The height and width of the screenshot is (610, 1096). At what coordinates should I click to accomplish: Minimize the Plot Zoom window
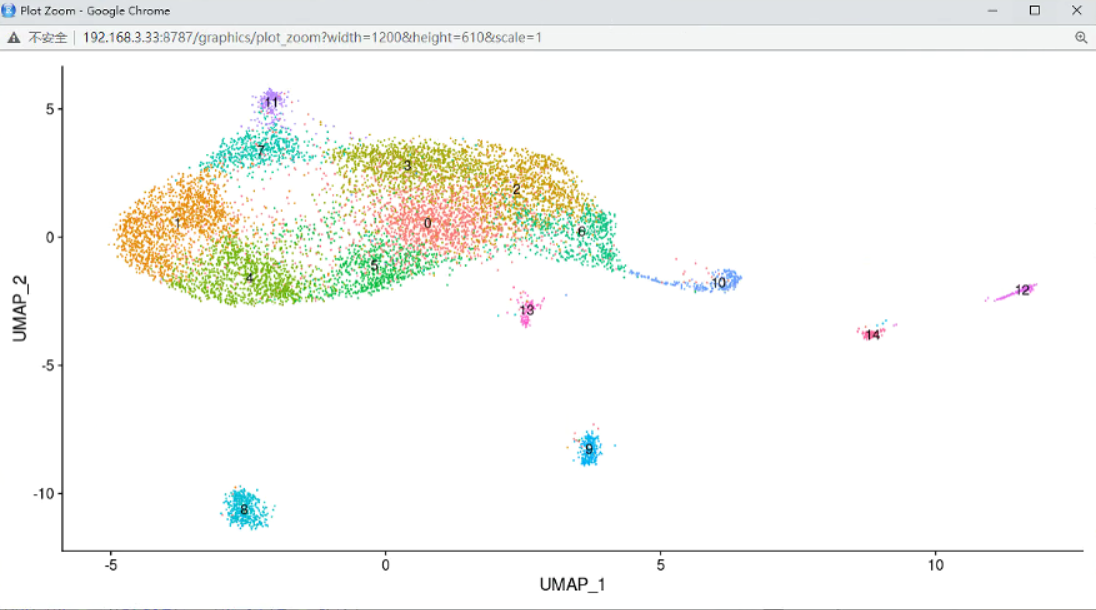(990, 10)
